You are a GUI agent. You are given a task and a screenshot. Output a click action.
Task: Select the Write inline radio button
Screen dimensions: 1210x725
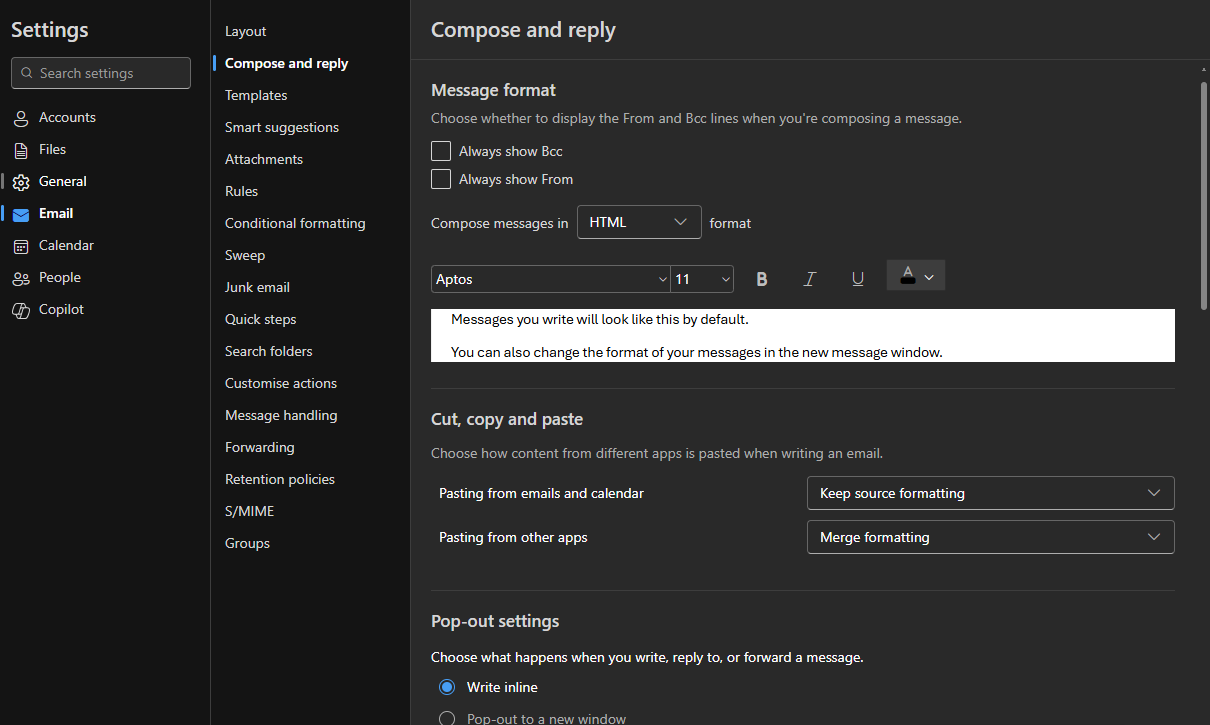click(447, 687)
